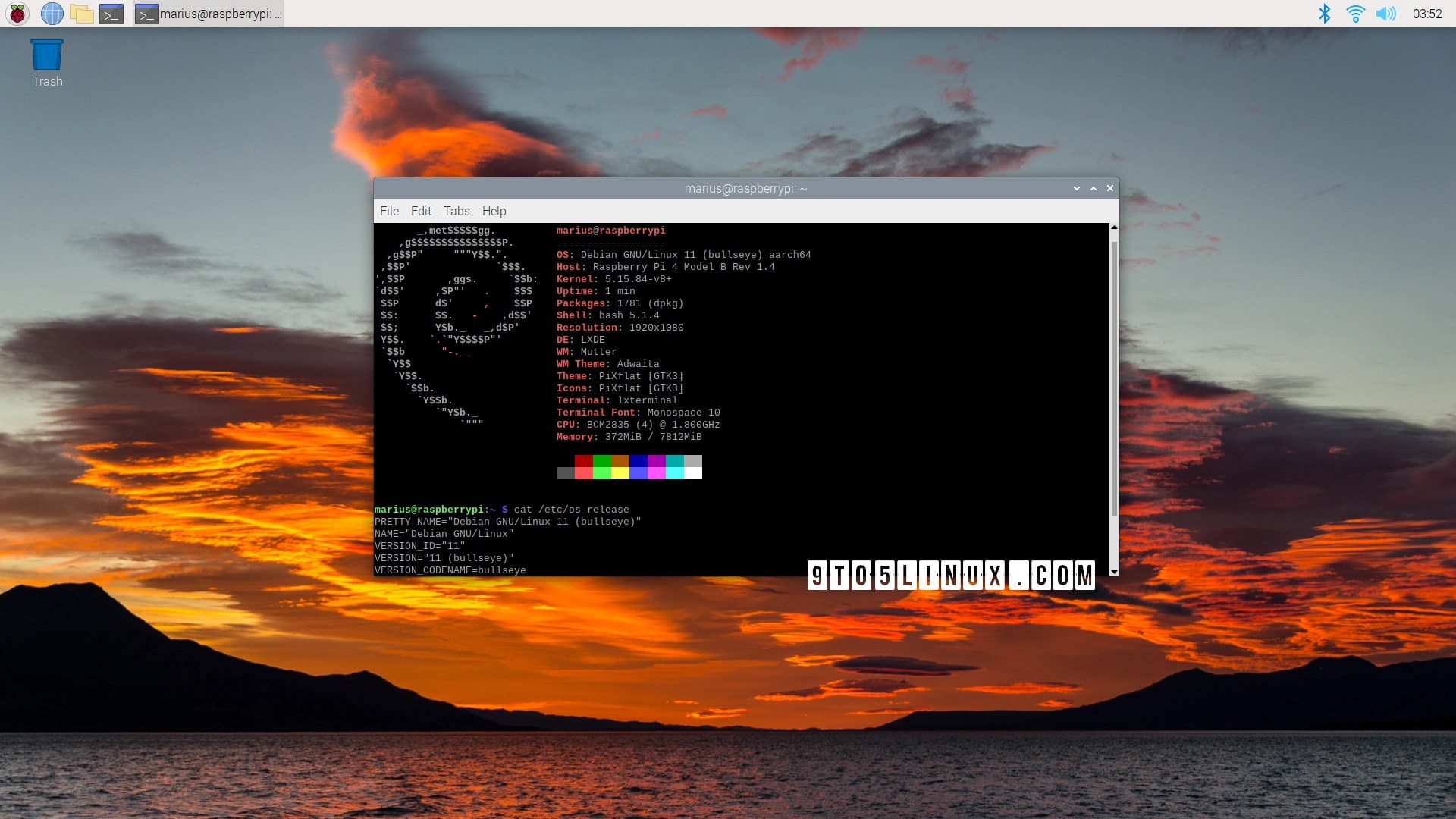Screen dimensions: 1456x819
Task: Launch a new LXTerminal from the taskbar
Action: coord(111,13)
